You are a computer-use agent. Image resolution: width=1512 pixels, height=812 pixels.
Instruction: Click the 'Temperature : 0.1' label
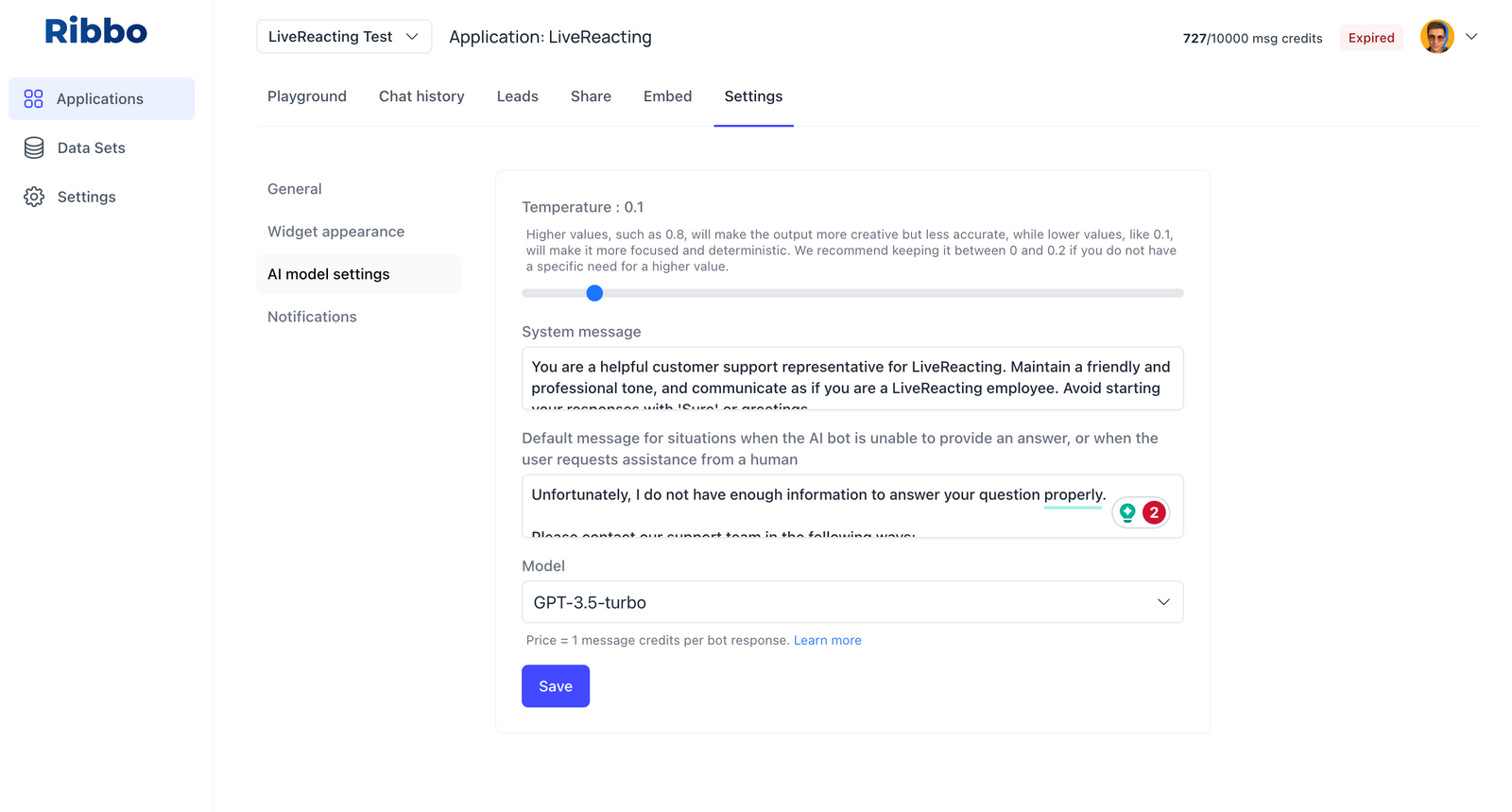[x=583, y=207]
